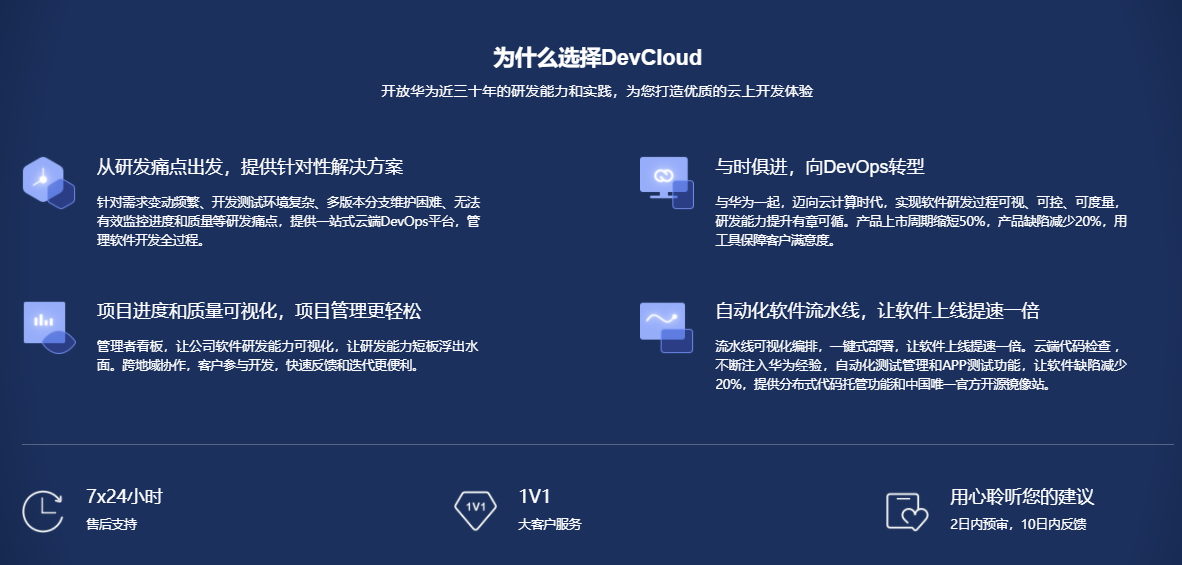Click the paragraph starting 流水线可视化编排

[921, 365]
